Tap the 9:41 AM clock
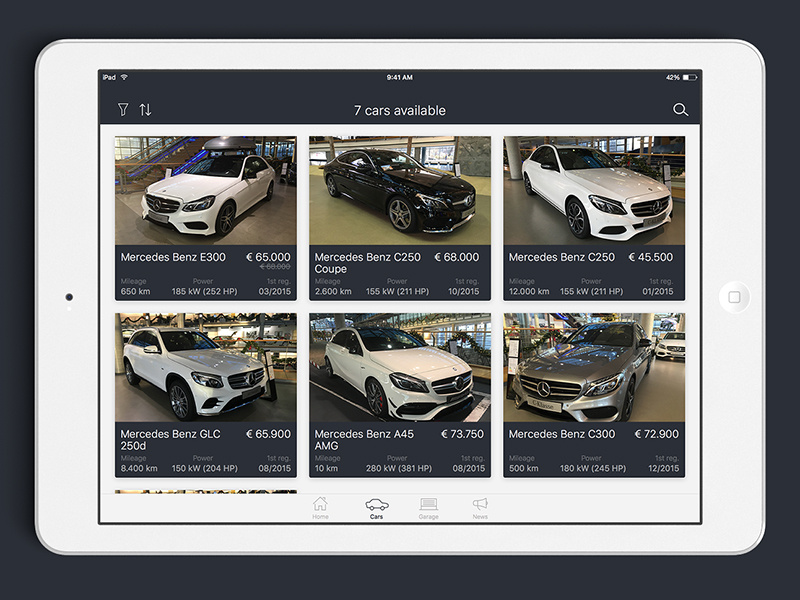800x600 pixels. pos(399,78)
